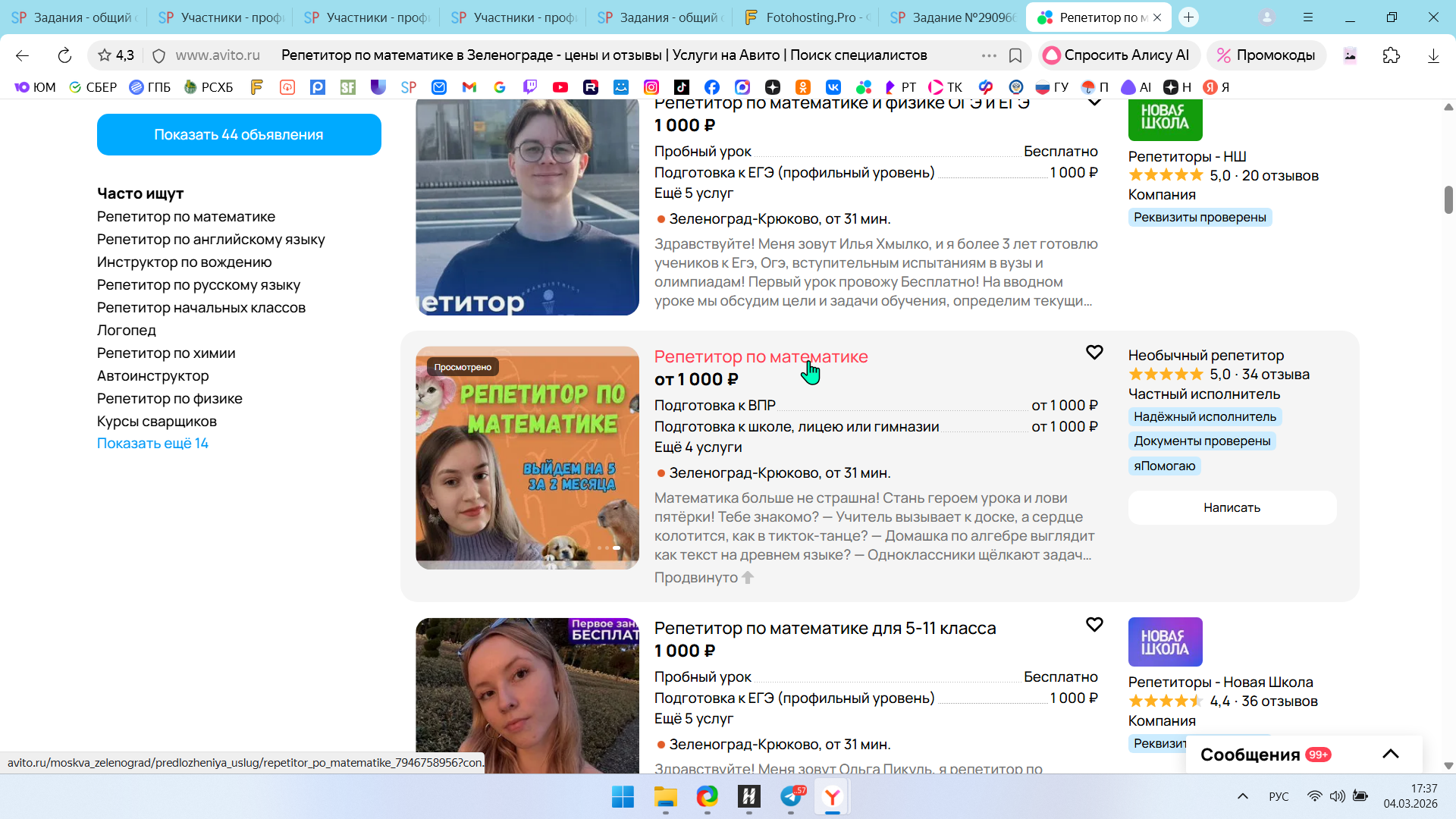Favorite the 'Репетитор по математике' listing heart
Screen dimensions: 1456x819
point(1094,353)
